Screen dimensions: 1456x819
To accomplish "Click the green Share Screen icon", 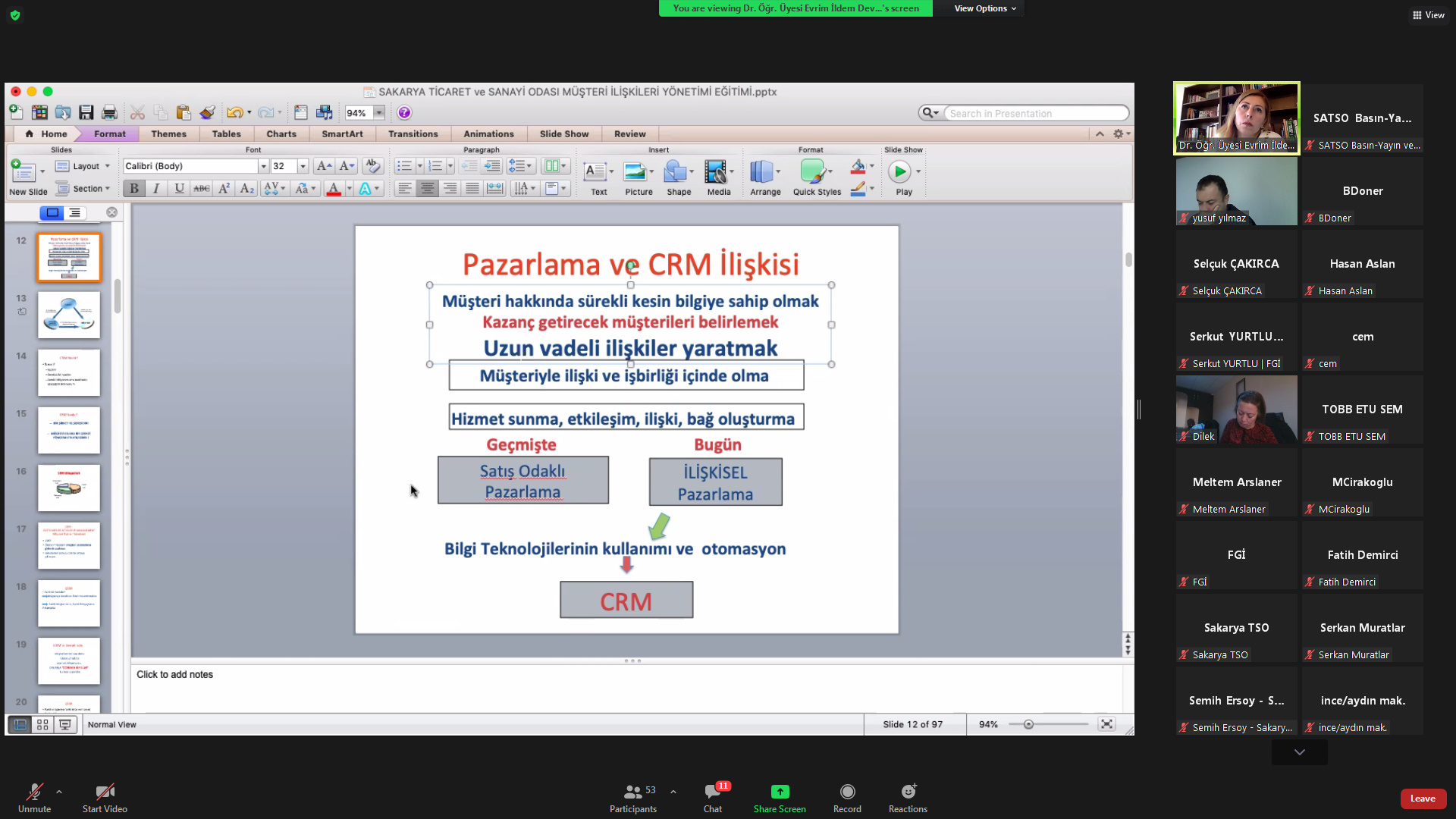I will coord(780,792).
